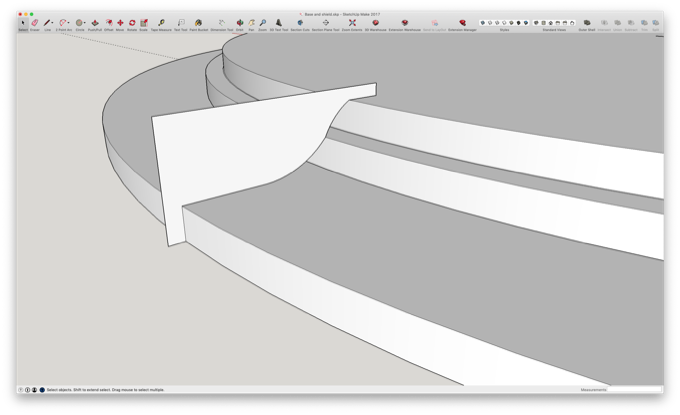Choose the Eraser tool

click(x=35, y=23)
